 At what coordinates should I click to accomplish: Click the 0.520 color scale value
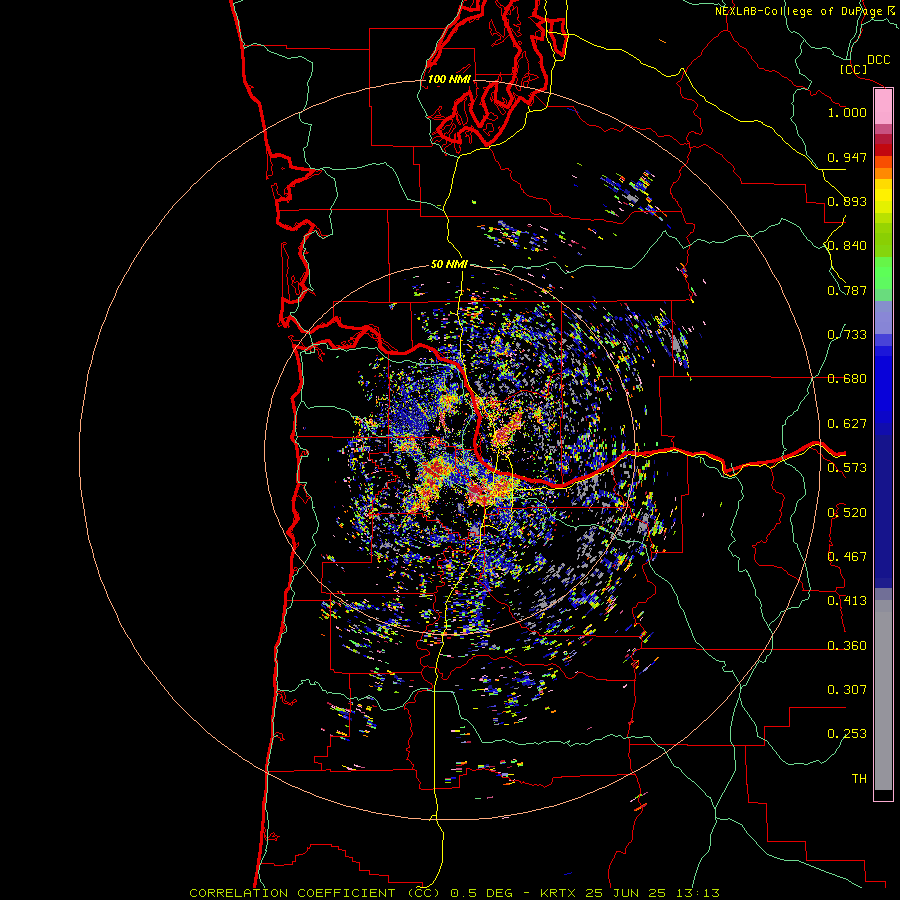pyautogui.click(x=847, y=513)
